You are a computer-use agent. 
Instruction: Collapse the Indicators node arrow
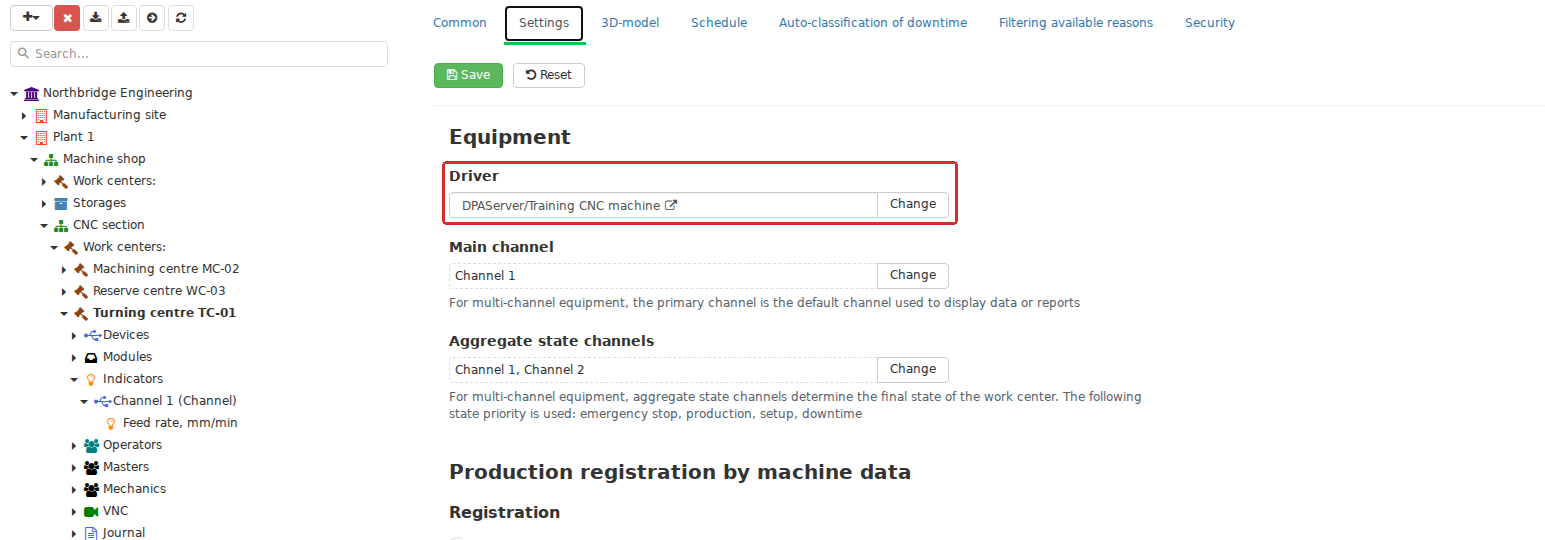coord(74,379)
